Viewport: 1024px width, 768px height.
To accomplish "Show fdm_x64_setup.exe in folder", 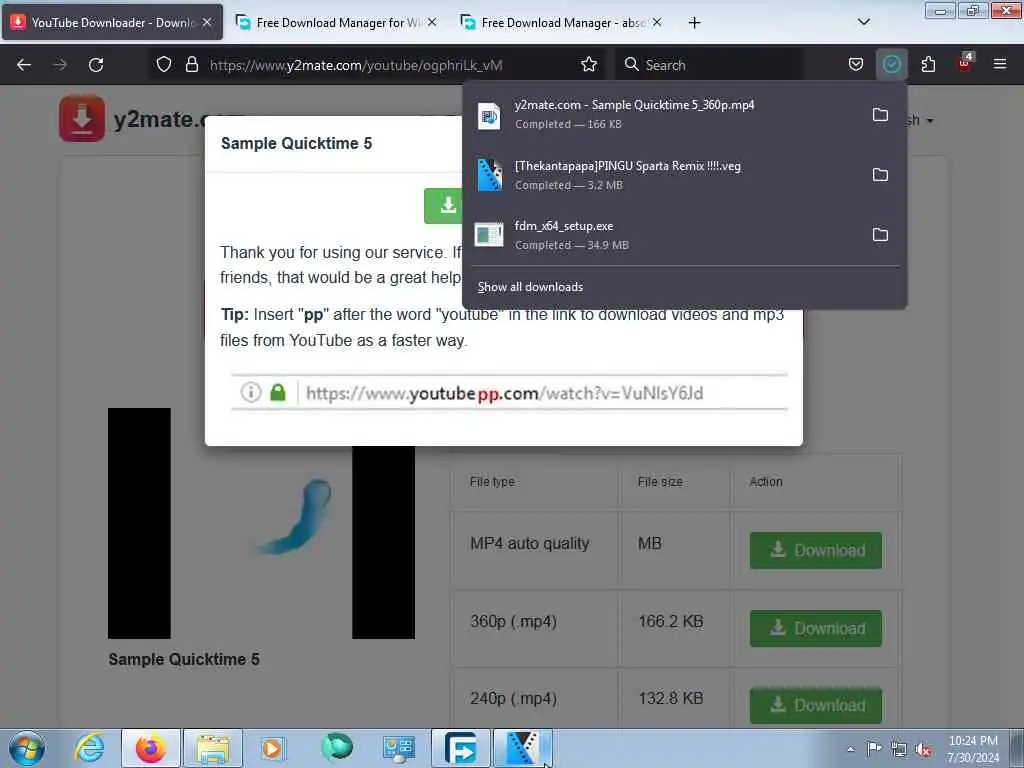I will (x=880, y=235).
